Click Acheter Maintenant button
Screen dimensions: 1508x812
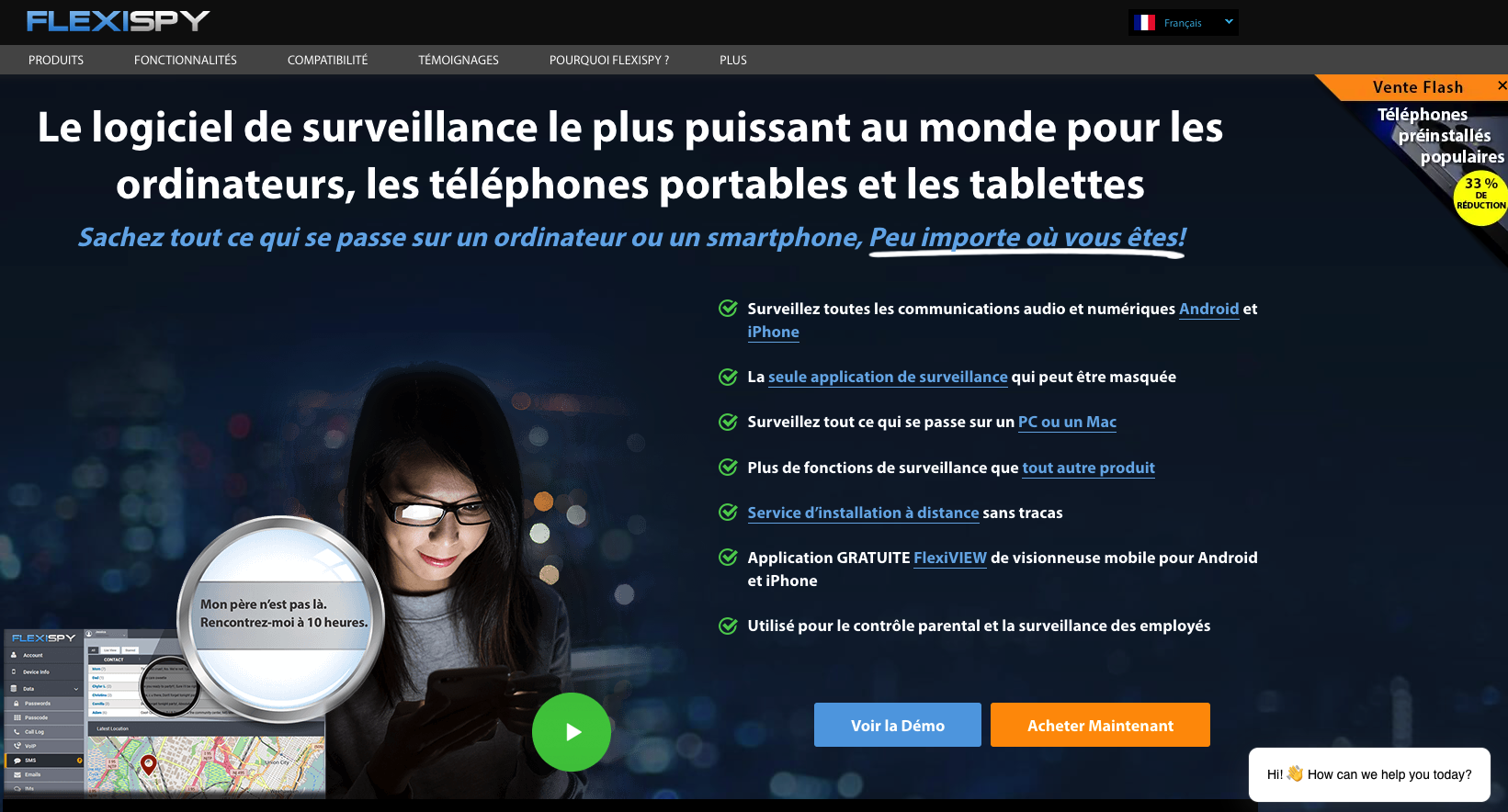click(1100, 725)
